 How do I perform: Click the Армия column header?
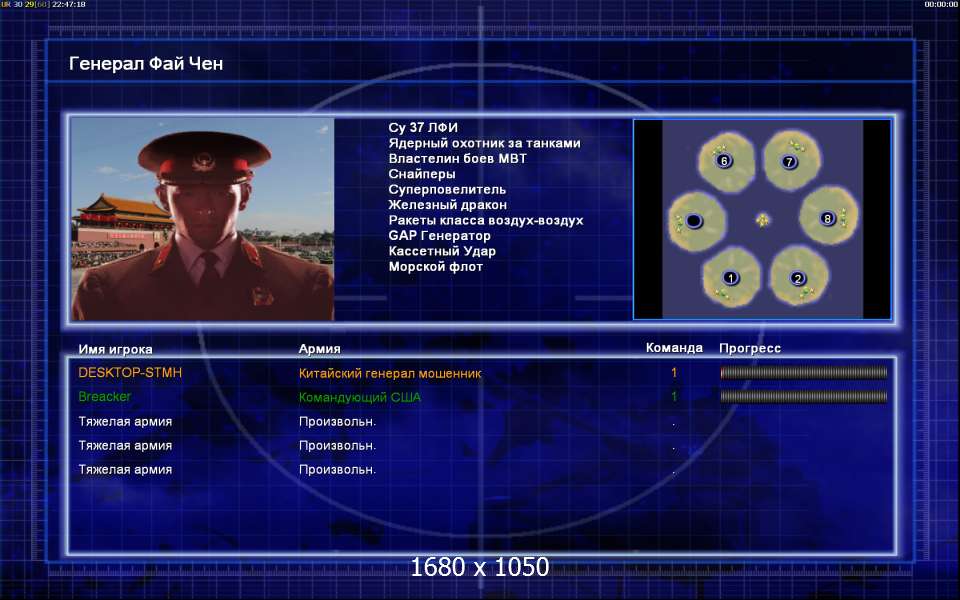click(320, 349)
